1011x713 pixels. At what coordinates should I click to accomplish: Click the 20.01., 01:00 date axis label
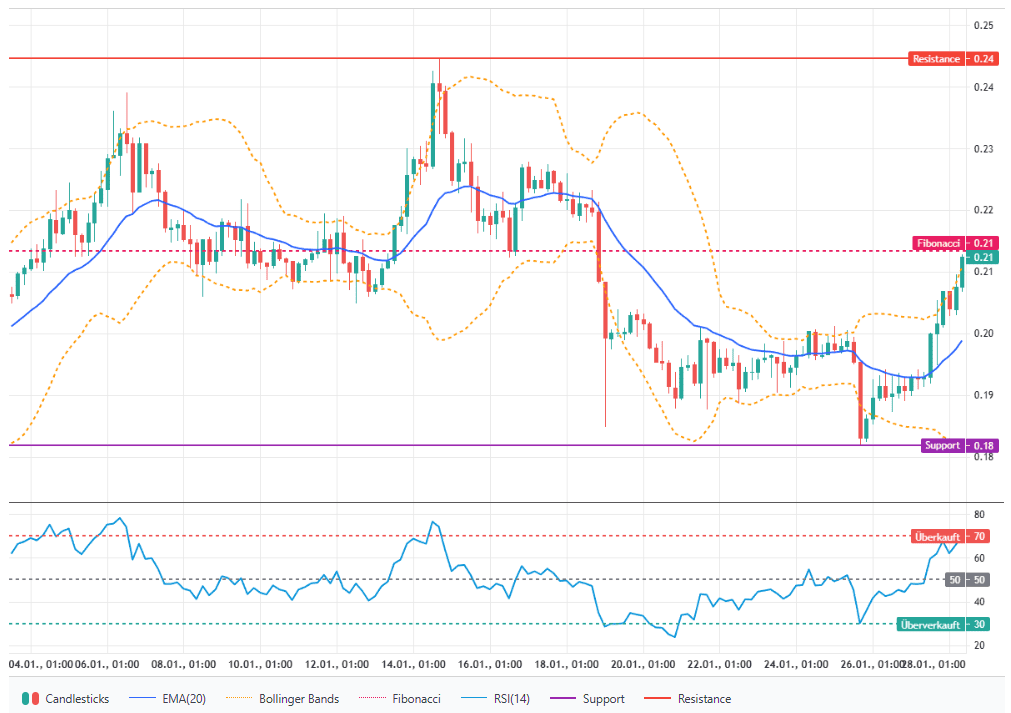(x=643, y=664)
